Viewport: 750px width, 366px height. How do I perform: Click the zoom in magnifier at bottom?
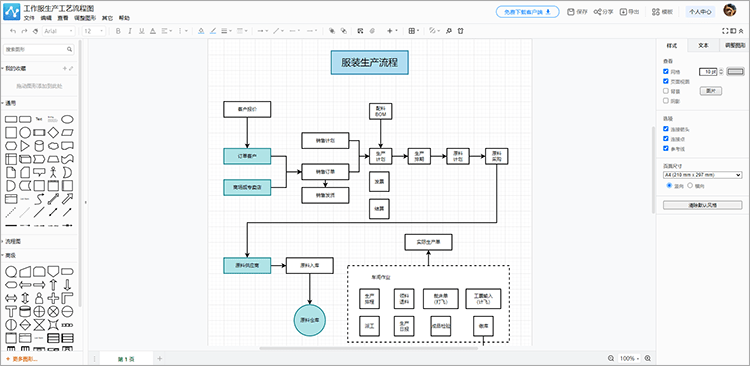(x=648, y=358)
